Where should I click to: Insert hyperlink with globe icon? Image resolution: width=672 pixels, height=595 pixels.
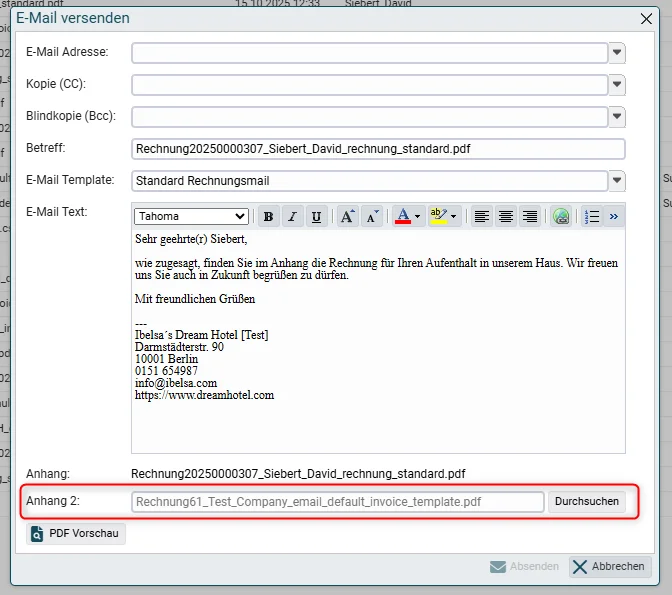pos(561,216)
